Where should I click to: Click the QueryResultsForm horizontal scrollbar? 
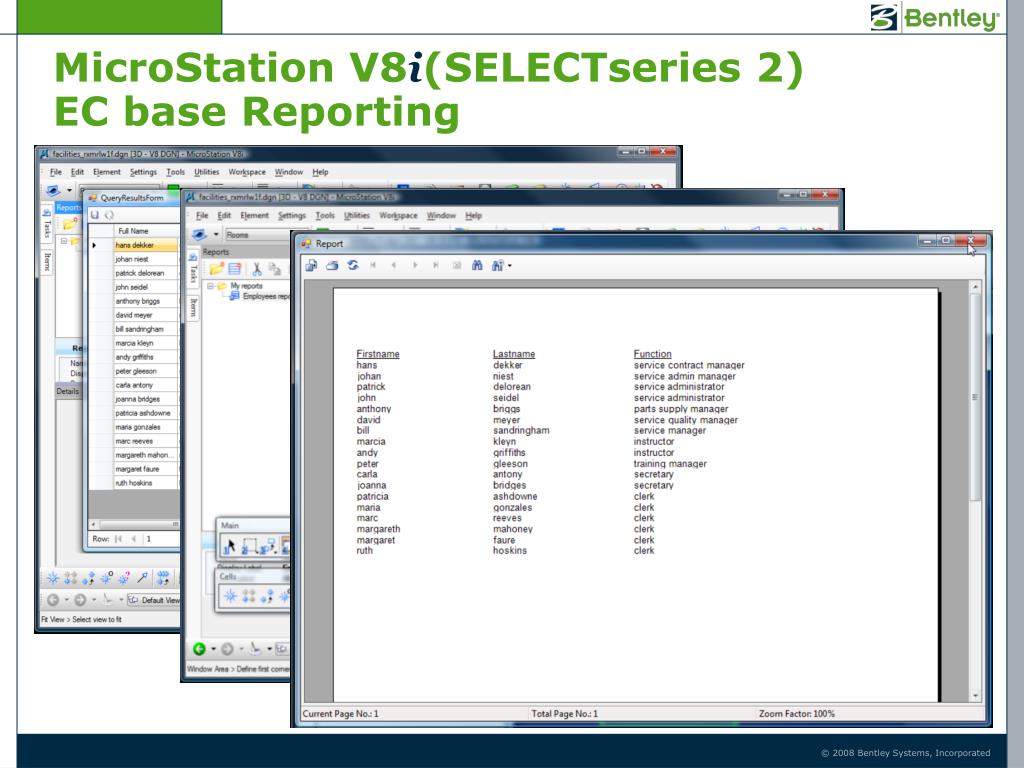tap(135, 524)
